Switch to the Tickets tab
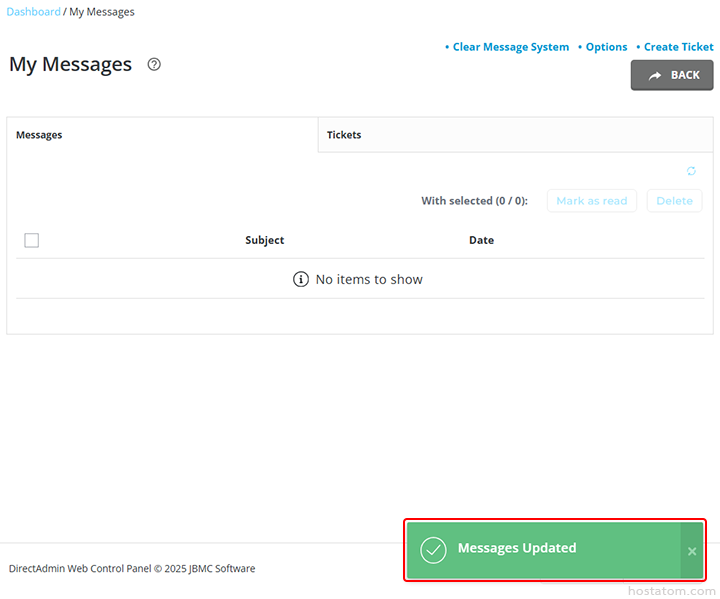The height and width of the screenshot is (599, 720). pyautogui.click(x=344, y=135)
